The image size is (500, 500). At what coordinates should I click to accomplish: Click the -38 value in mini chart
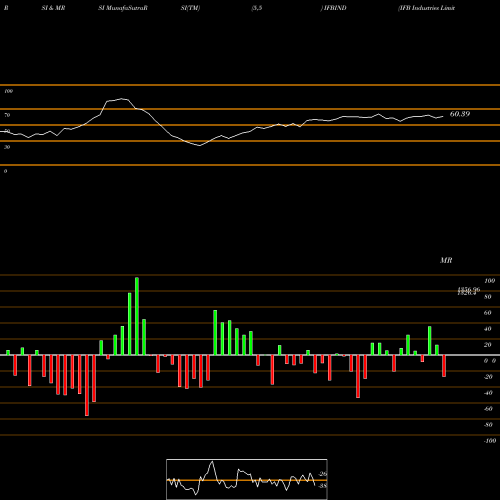[323, 486]
